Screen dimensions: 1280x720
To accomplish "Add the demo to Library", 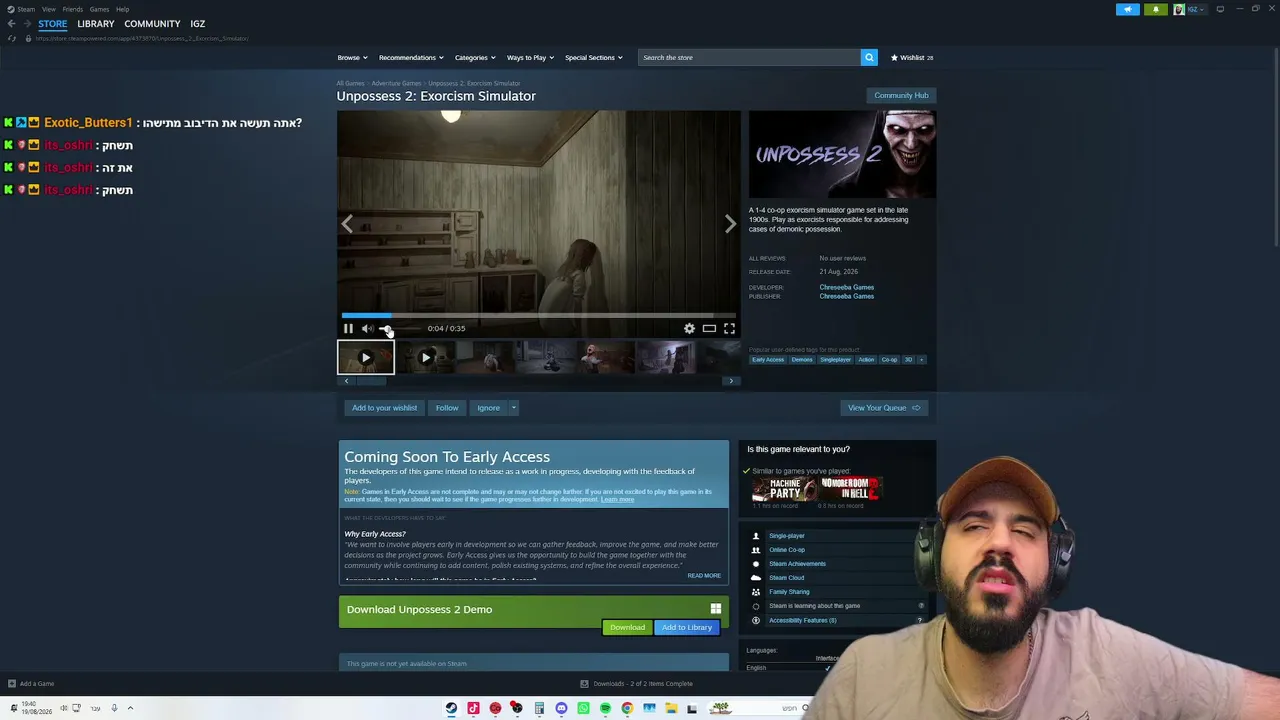I will (687, 627).
